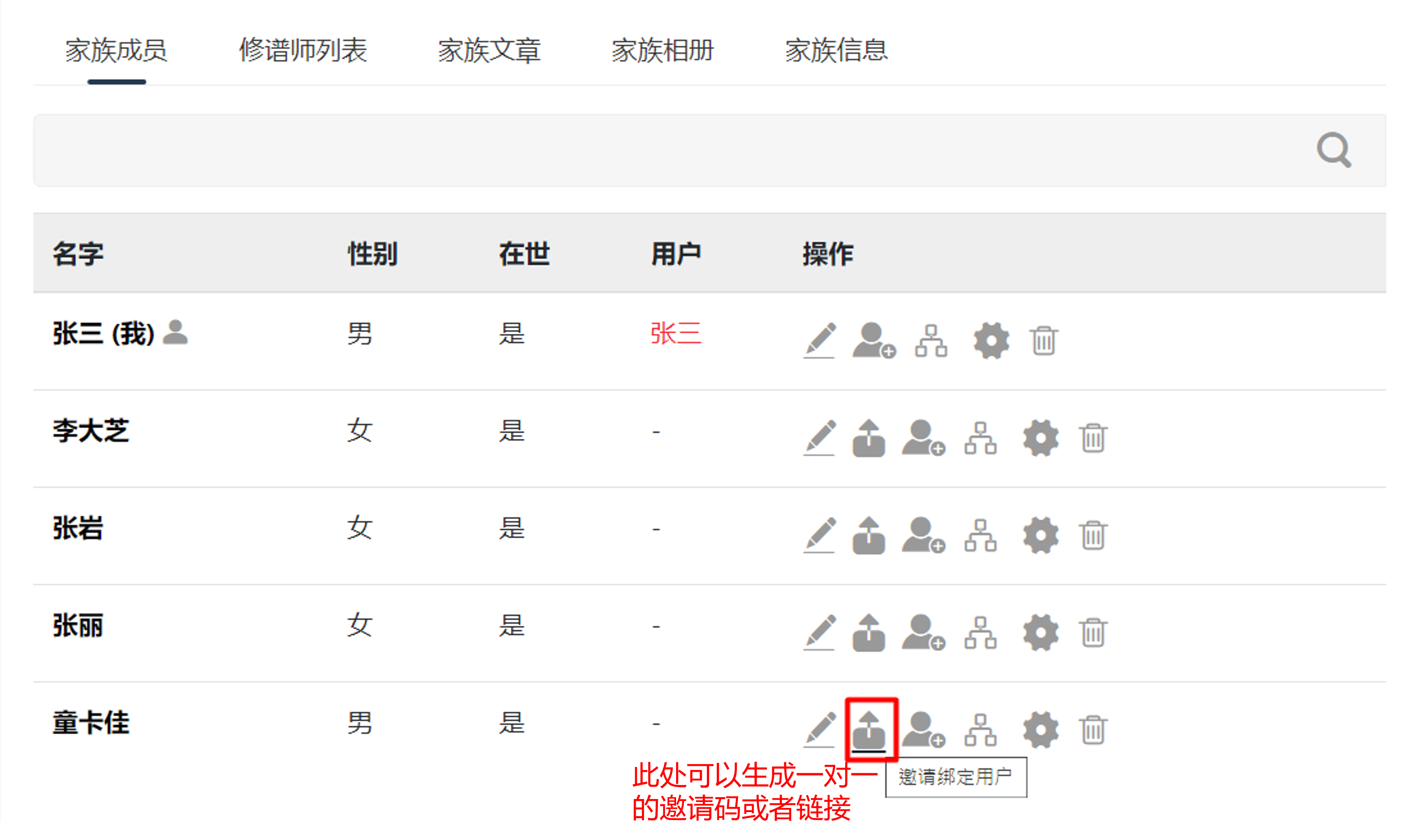Image resolution: width=1417 pixels, height=840 pixels.
Task: Switch to the 家族信息 tab
Action: pos(836,51)
